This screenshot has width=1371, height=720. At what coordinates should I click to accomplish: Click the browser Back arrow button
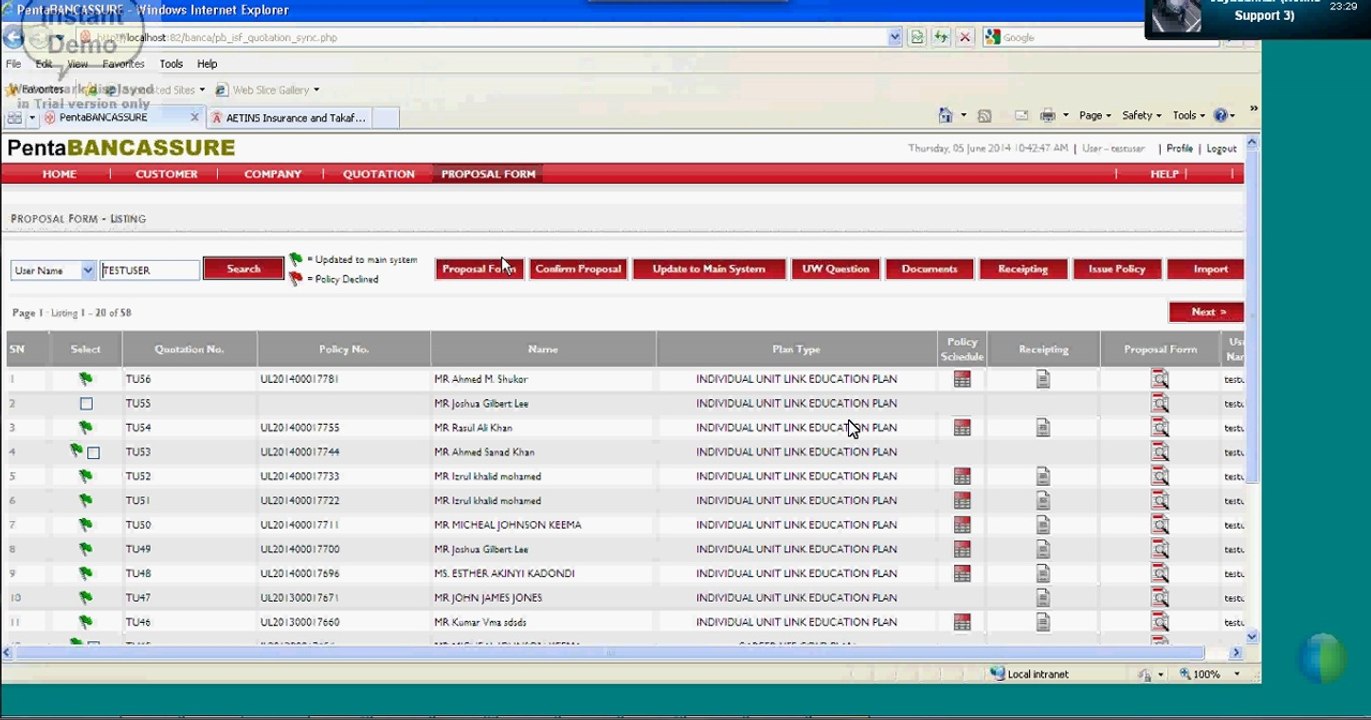tap(14, 38)
